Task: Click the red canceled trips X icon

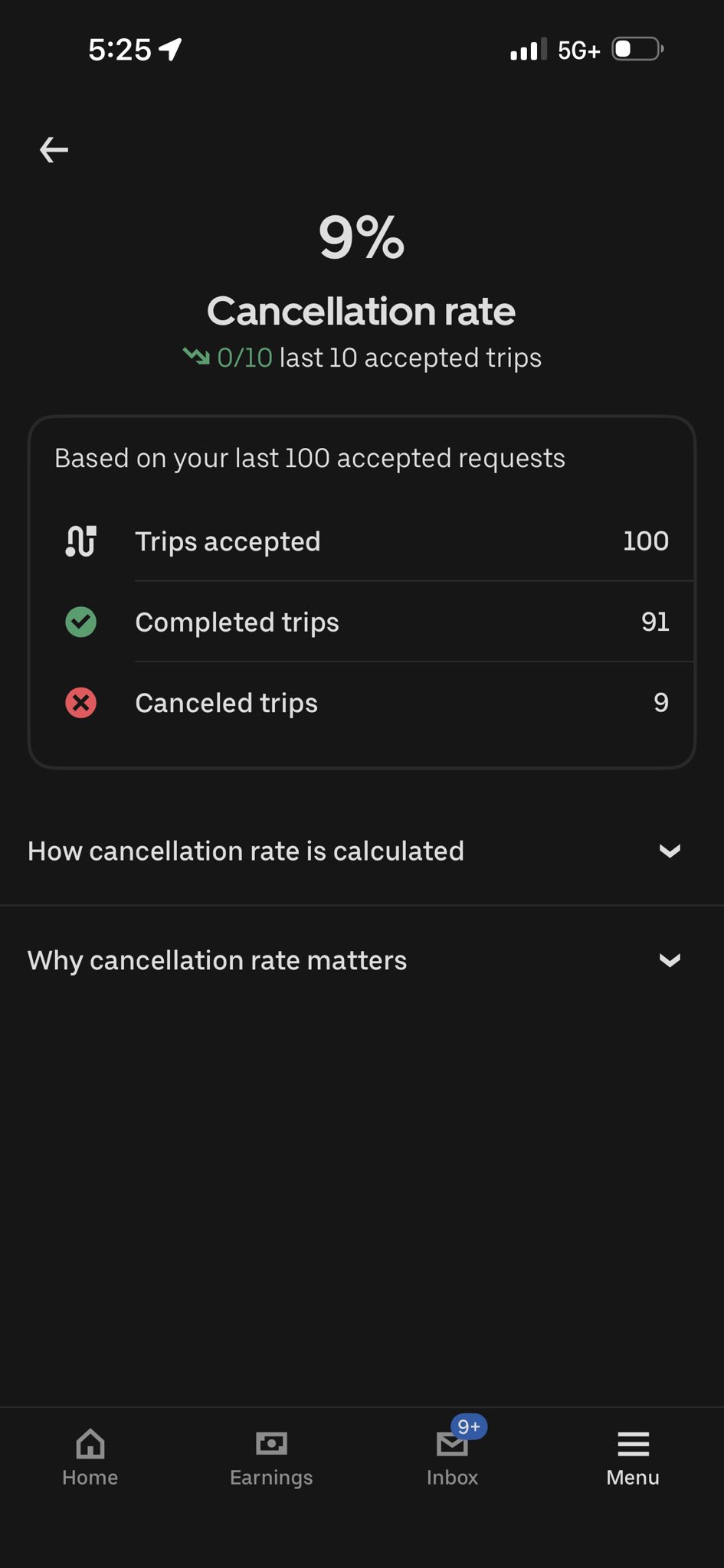Action: click(x=80, y=702)
